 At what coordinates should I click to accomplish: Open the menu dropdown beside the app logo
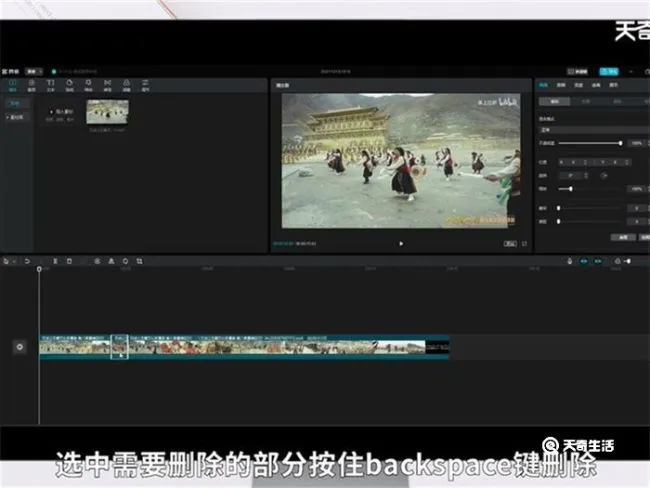pos(34,71)
